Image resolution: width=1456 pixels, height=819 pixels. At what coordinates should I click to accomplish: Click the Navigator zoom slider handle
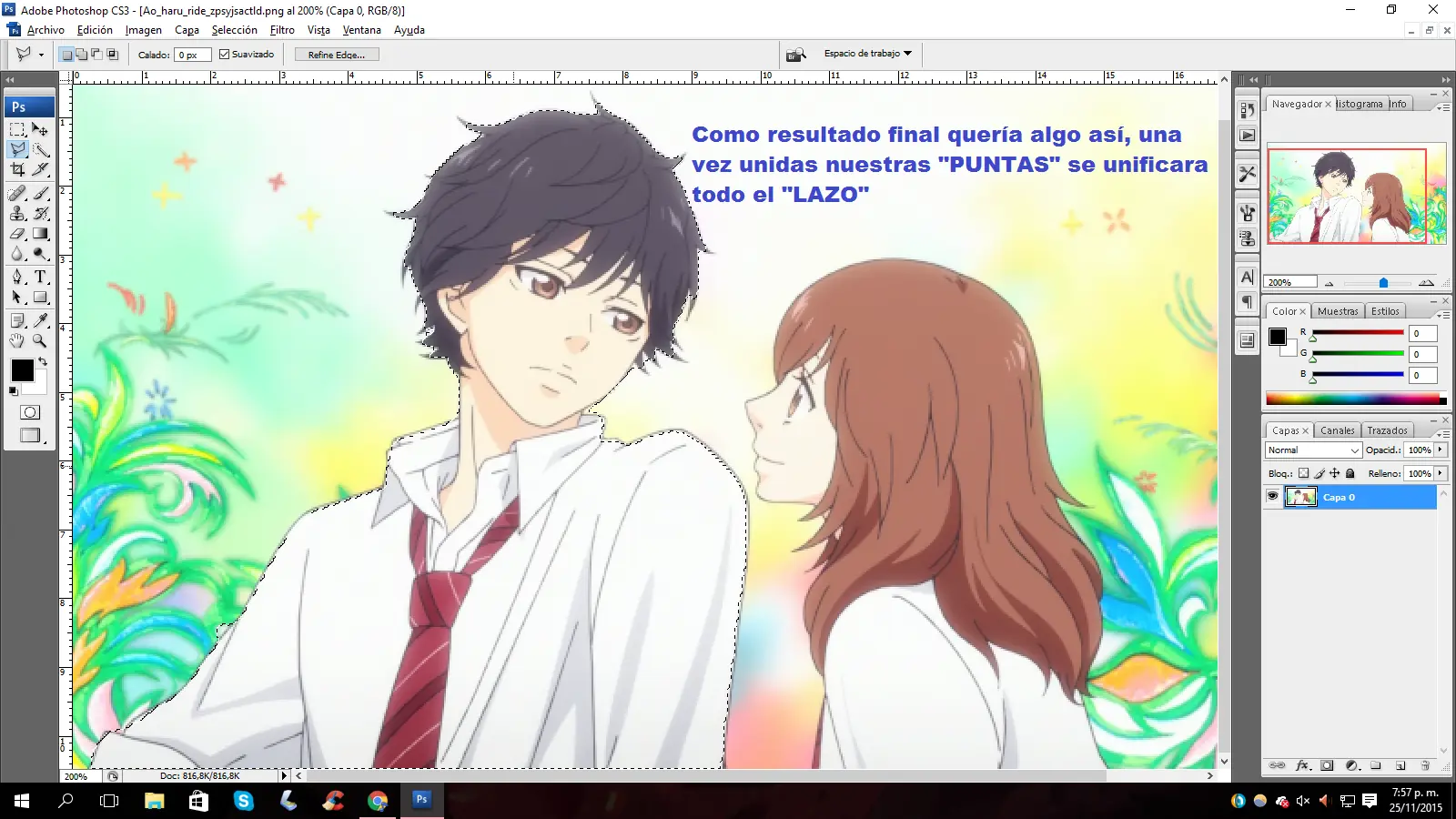point(1383,283)
